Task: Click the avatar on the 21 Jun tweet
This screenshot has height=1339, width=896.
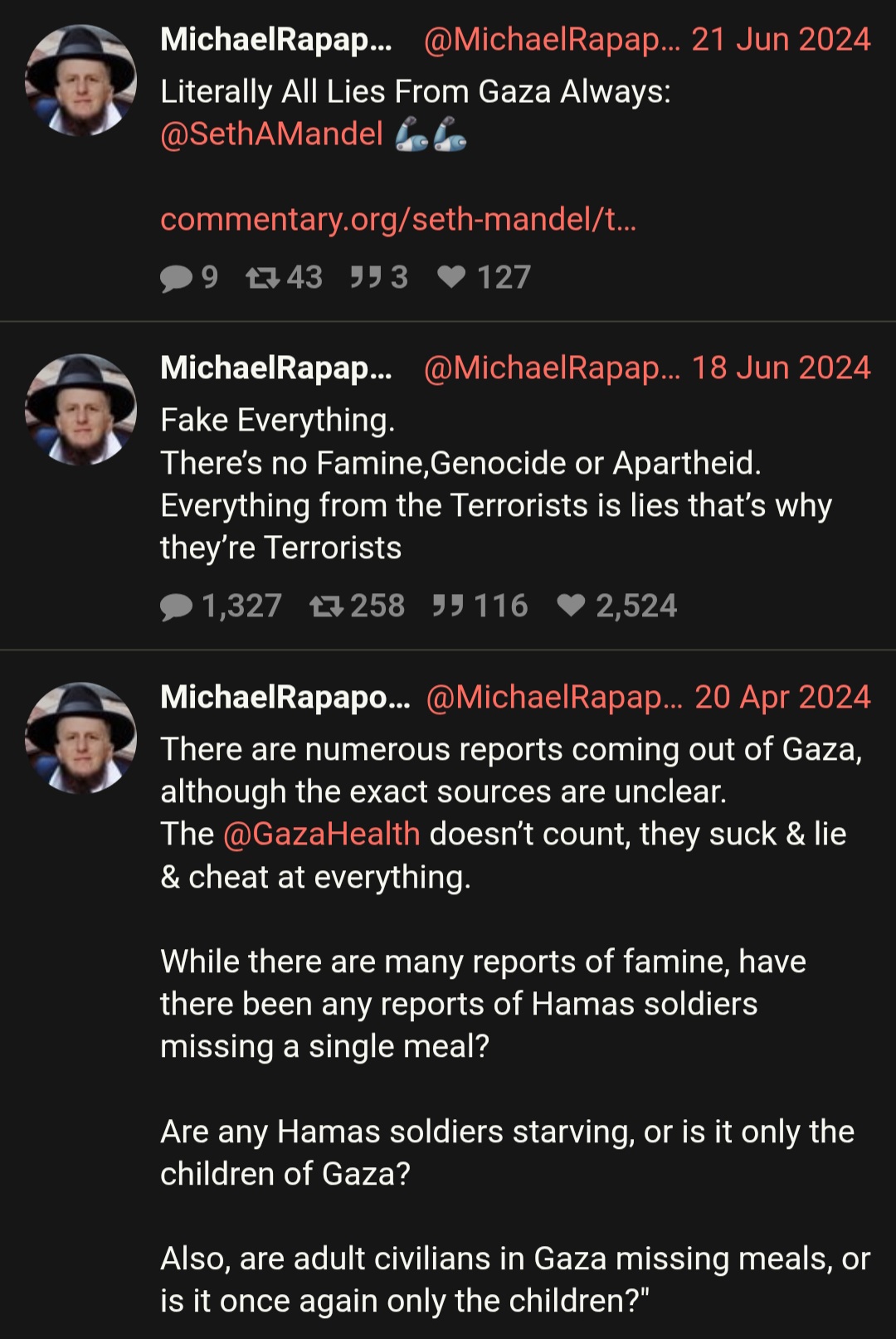Action: (80, 80)
